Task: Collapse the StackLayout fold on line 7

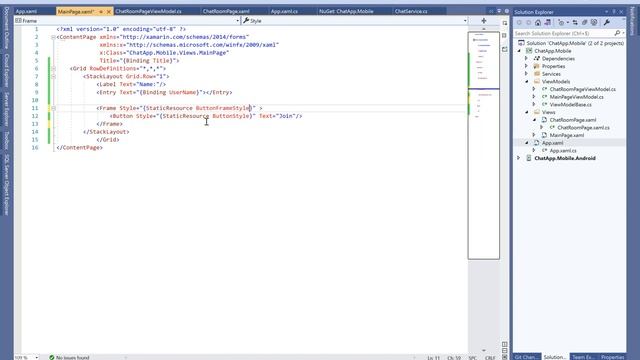Action: 53,76
